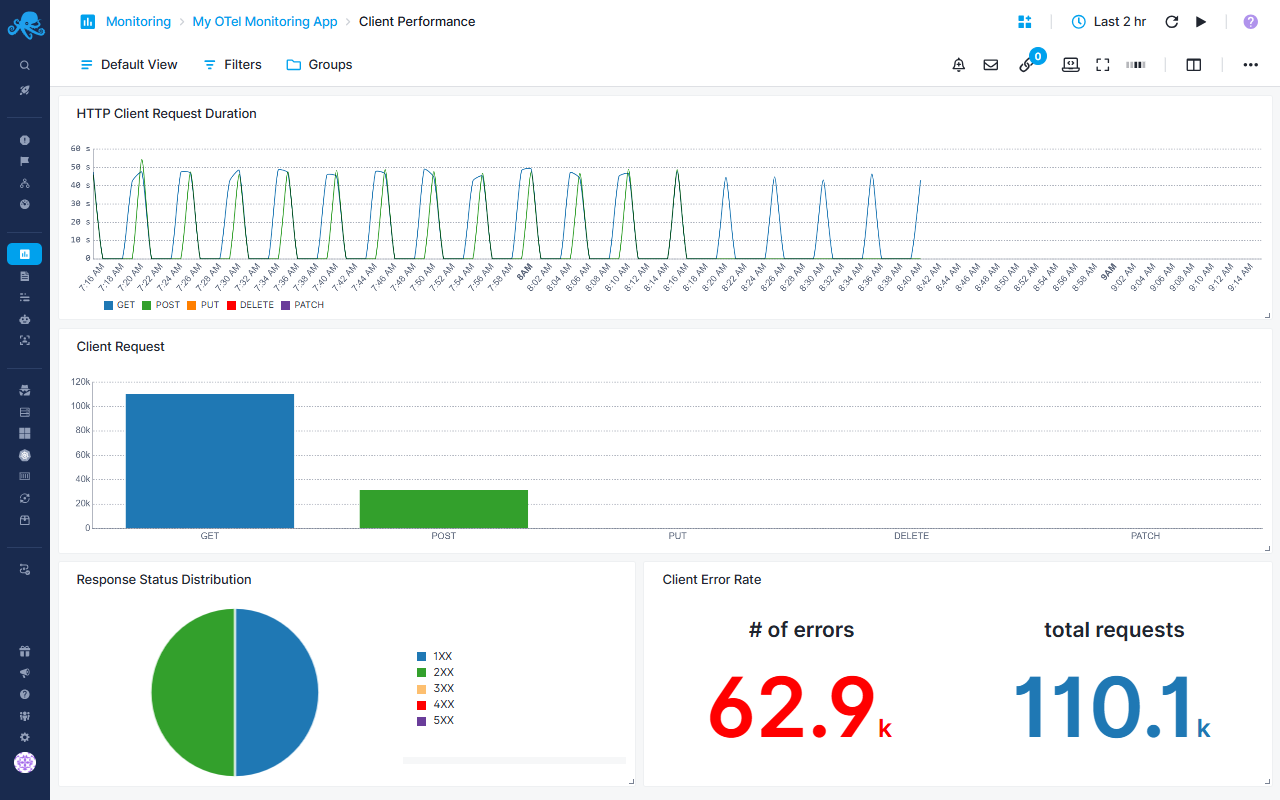1280x800 pixels.
Task: Toggle the GET series in the duration chart legend
Action: click(x=121, y=304)
